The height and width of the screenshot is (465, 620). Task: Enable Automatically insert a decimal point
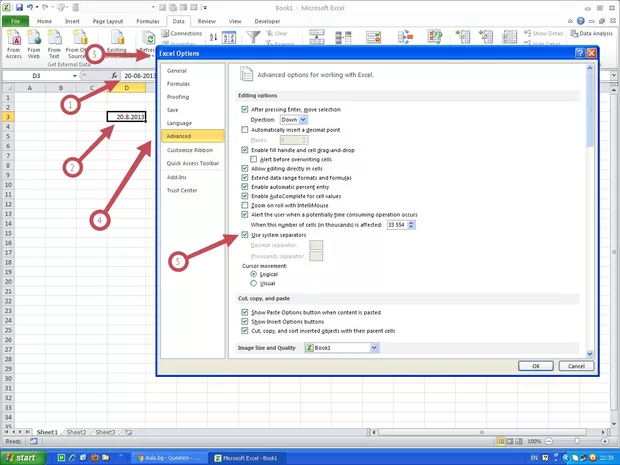245,130
